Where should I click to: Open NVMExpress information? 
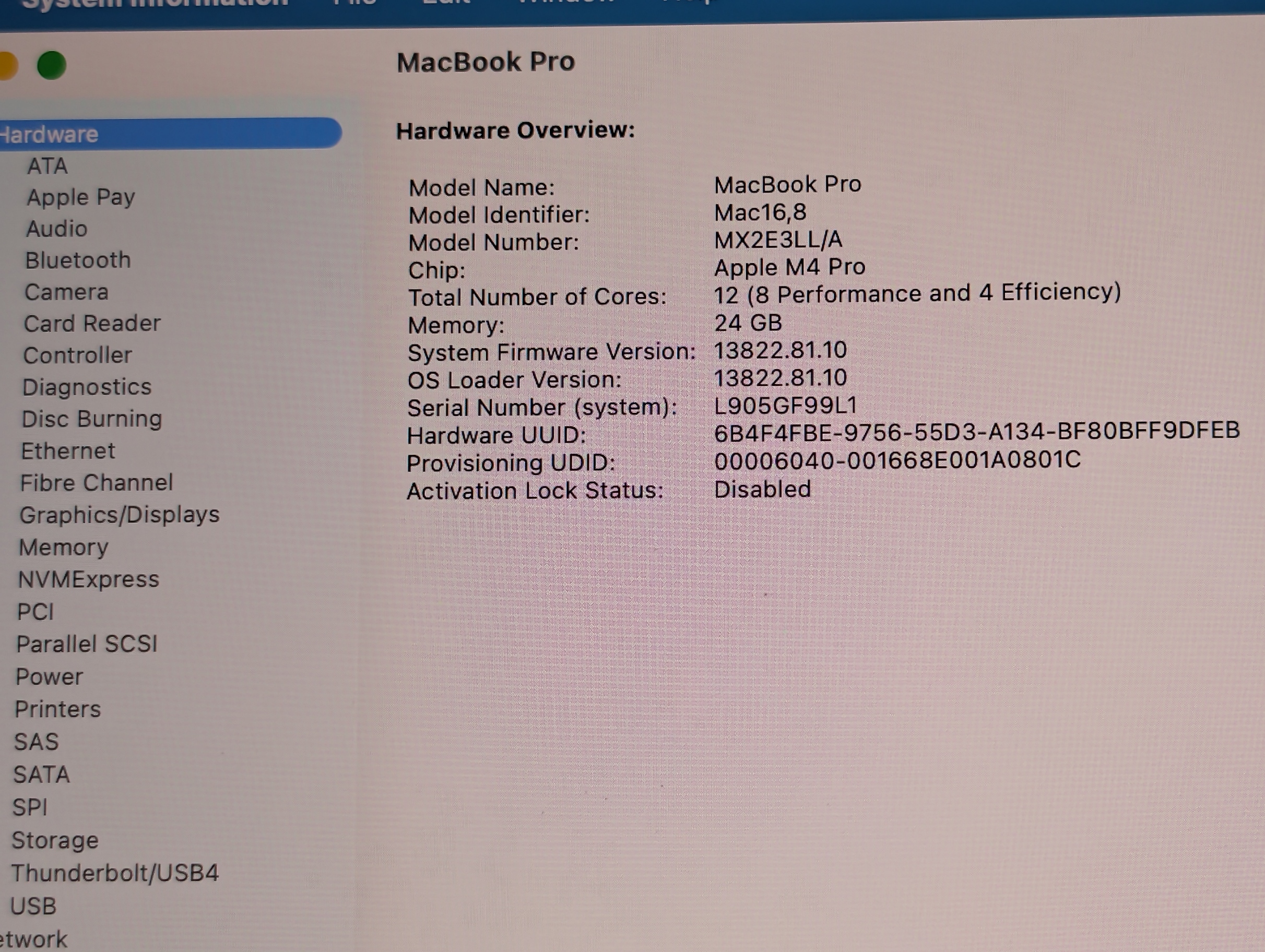coord(89,580)
